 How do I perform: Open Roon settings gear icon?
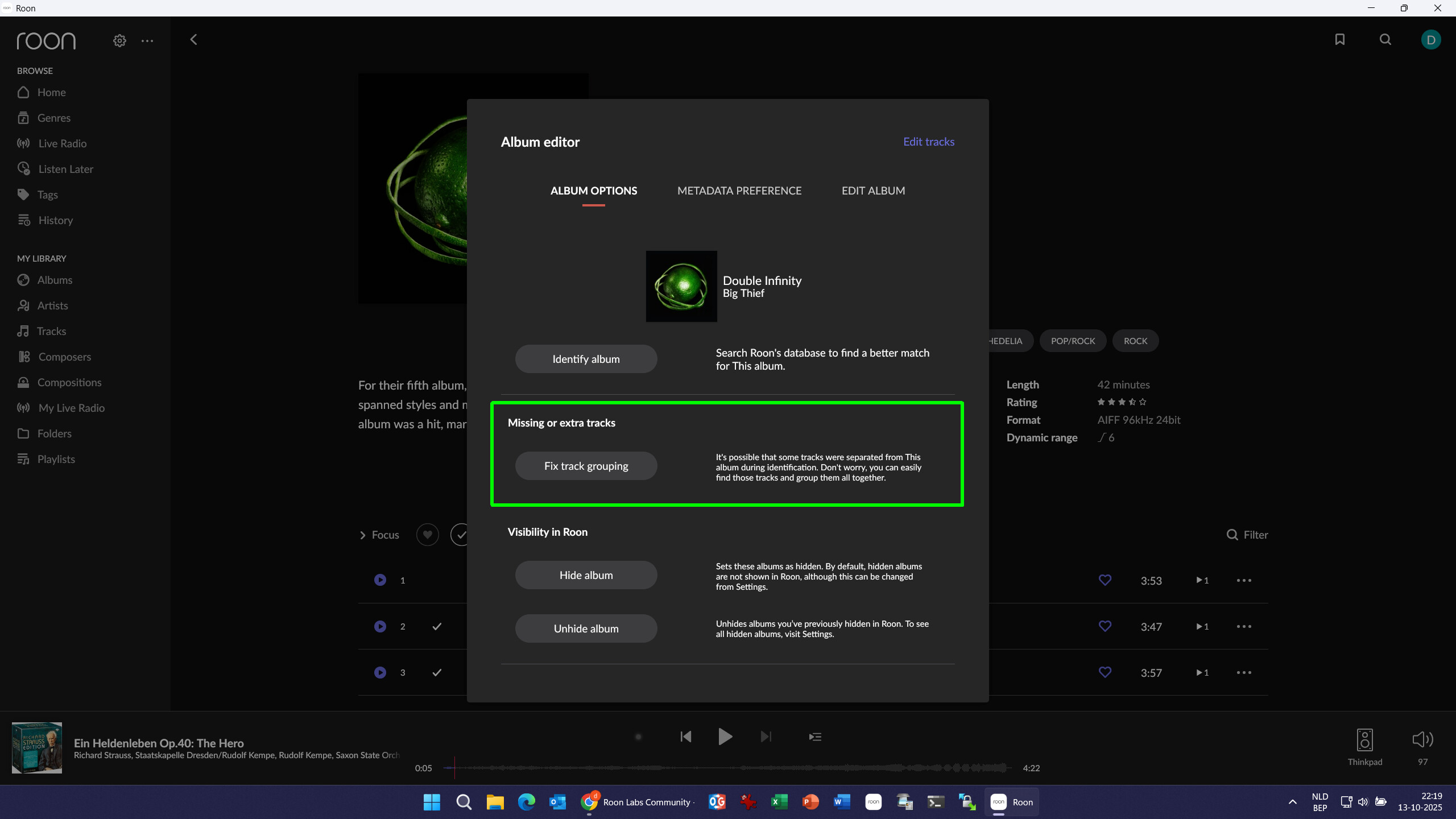119,41
